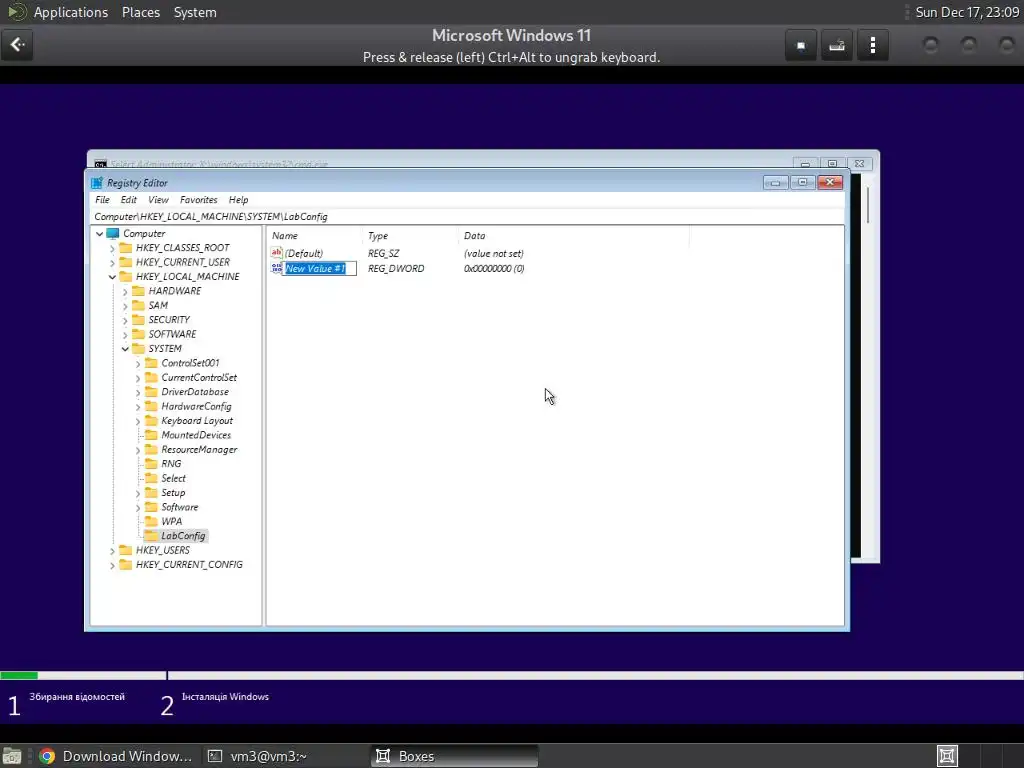
Task: Open the System menu in top panel
Action: pos(195,12)
